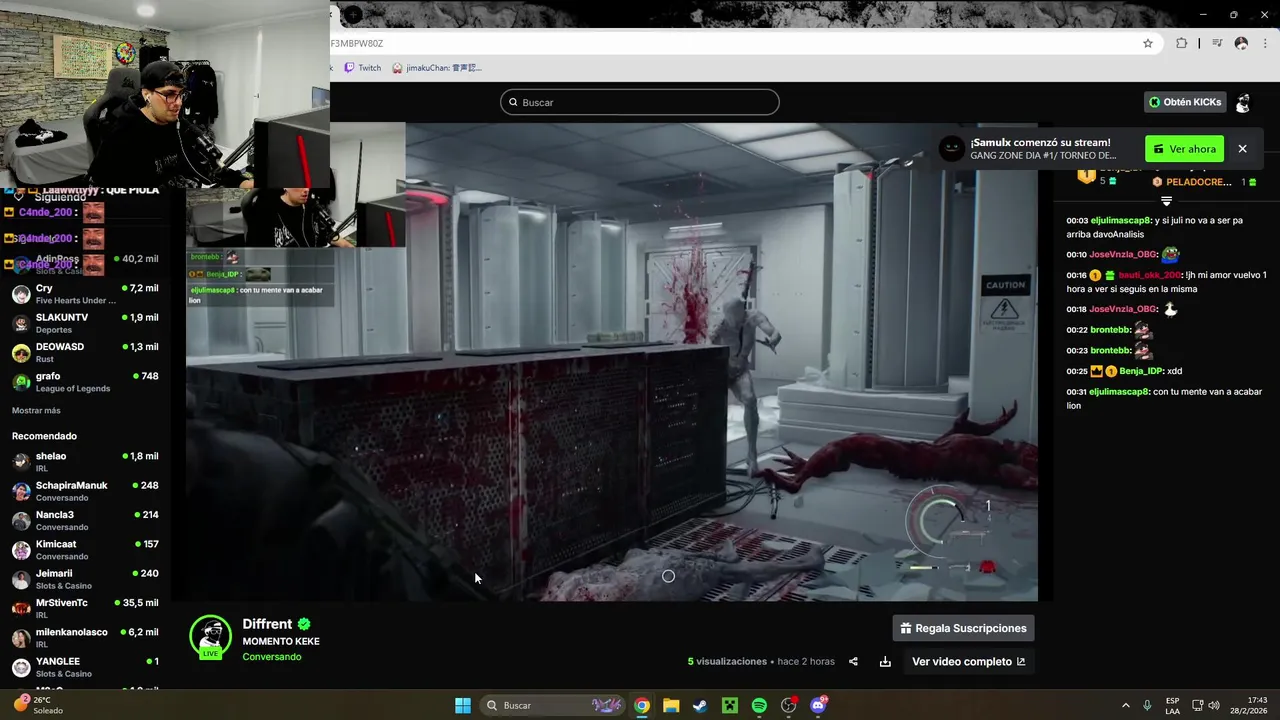Click the Conversando category link
1280x720 pixels.
coord(271,657)
